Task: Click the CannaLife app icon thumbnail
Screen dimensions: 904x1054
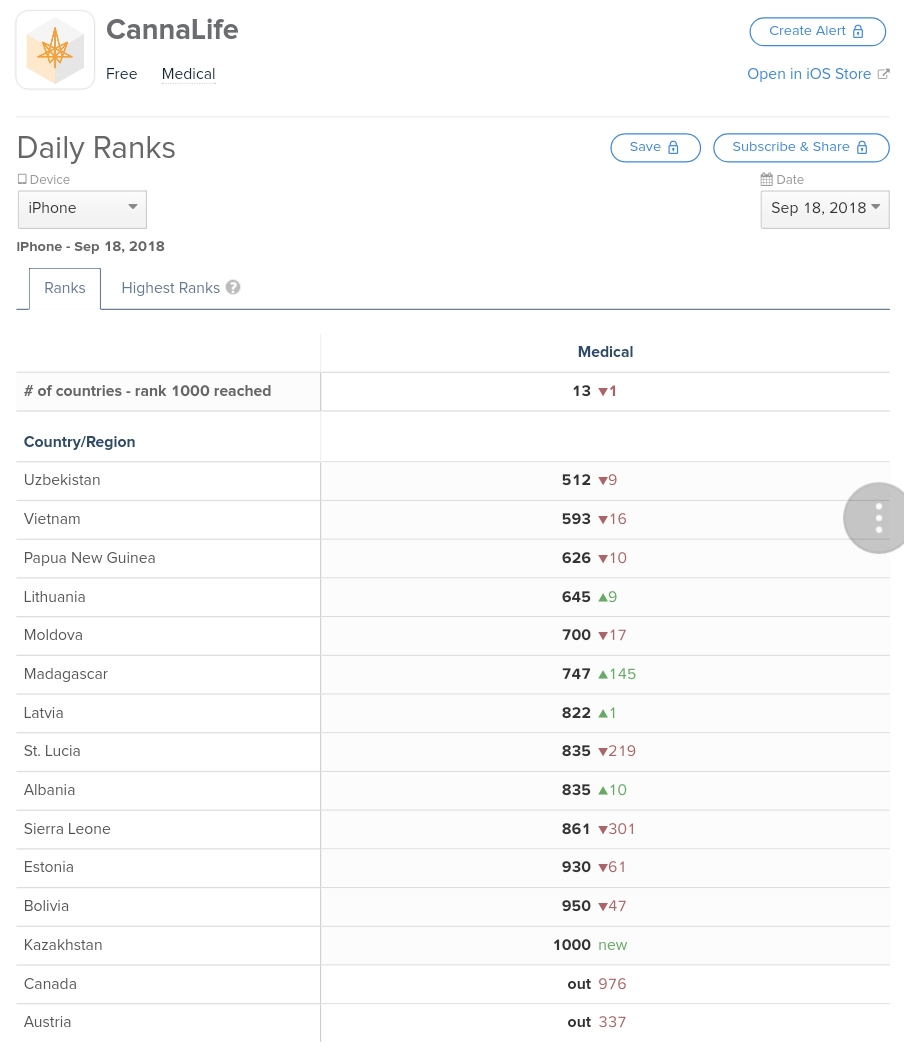Action: pyautogui.click(x=54, y=48)
